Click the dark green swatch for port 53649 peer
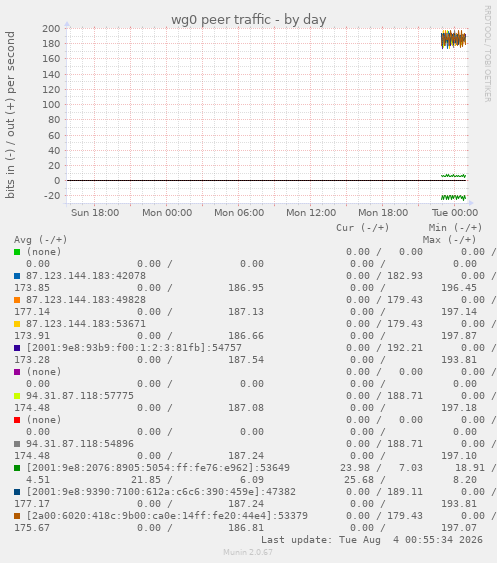The width and height of the screenshot is (497, 563). pos(17,468)
